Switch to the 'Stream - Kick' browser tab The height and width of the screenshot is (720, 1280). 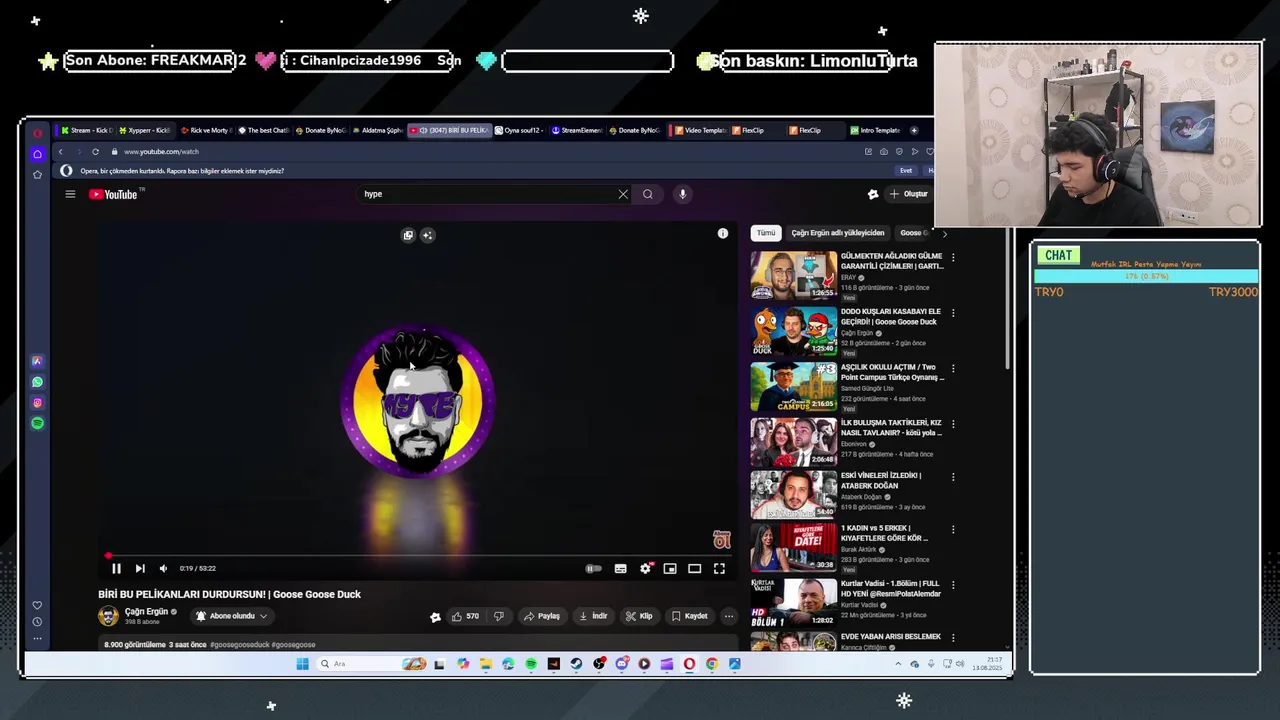[x=87, y=130]
